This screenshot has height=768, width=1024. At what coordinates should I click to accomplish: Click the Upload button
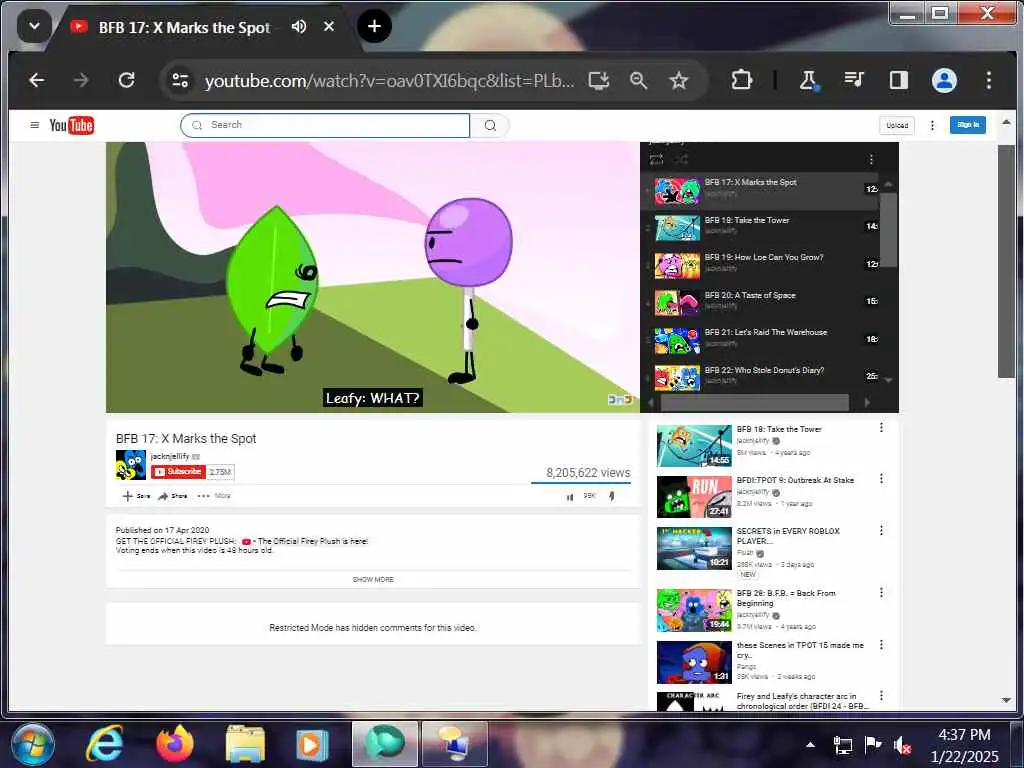pos(897,125)
